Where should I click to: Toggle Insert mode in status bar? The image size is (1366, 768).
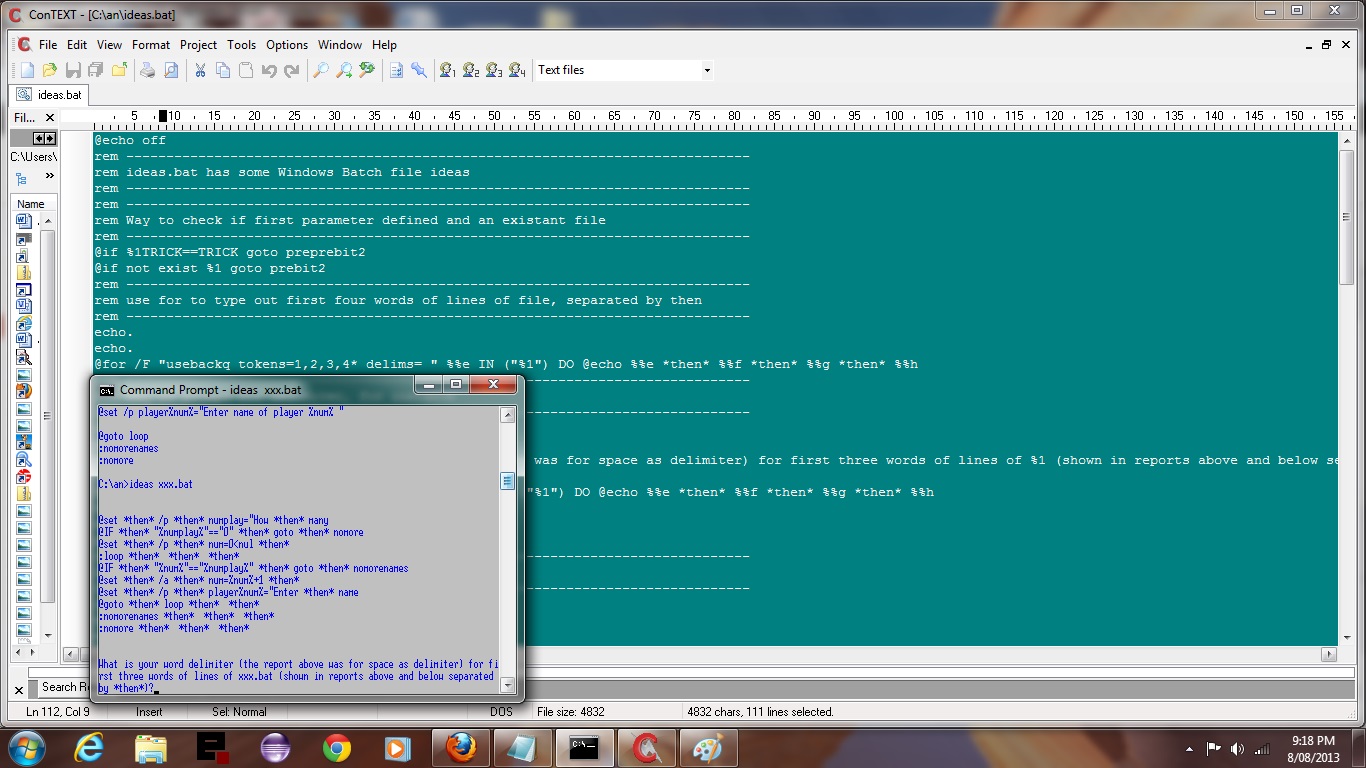pyautogui.click(x=149, y=712)
